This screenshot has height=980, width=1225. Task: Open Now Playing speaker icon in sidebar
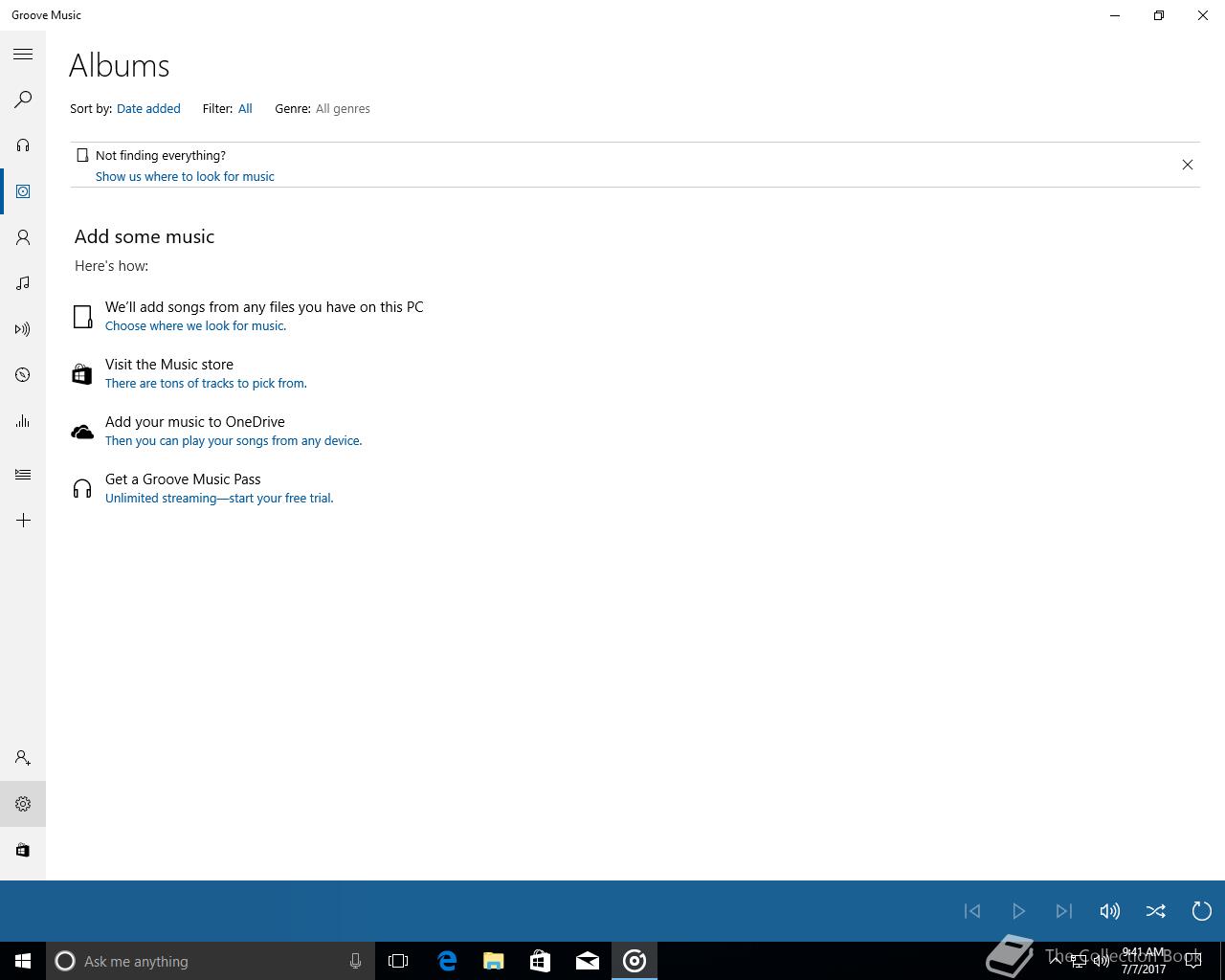[23, 329]
